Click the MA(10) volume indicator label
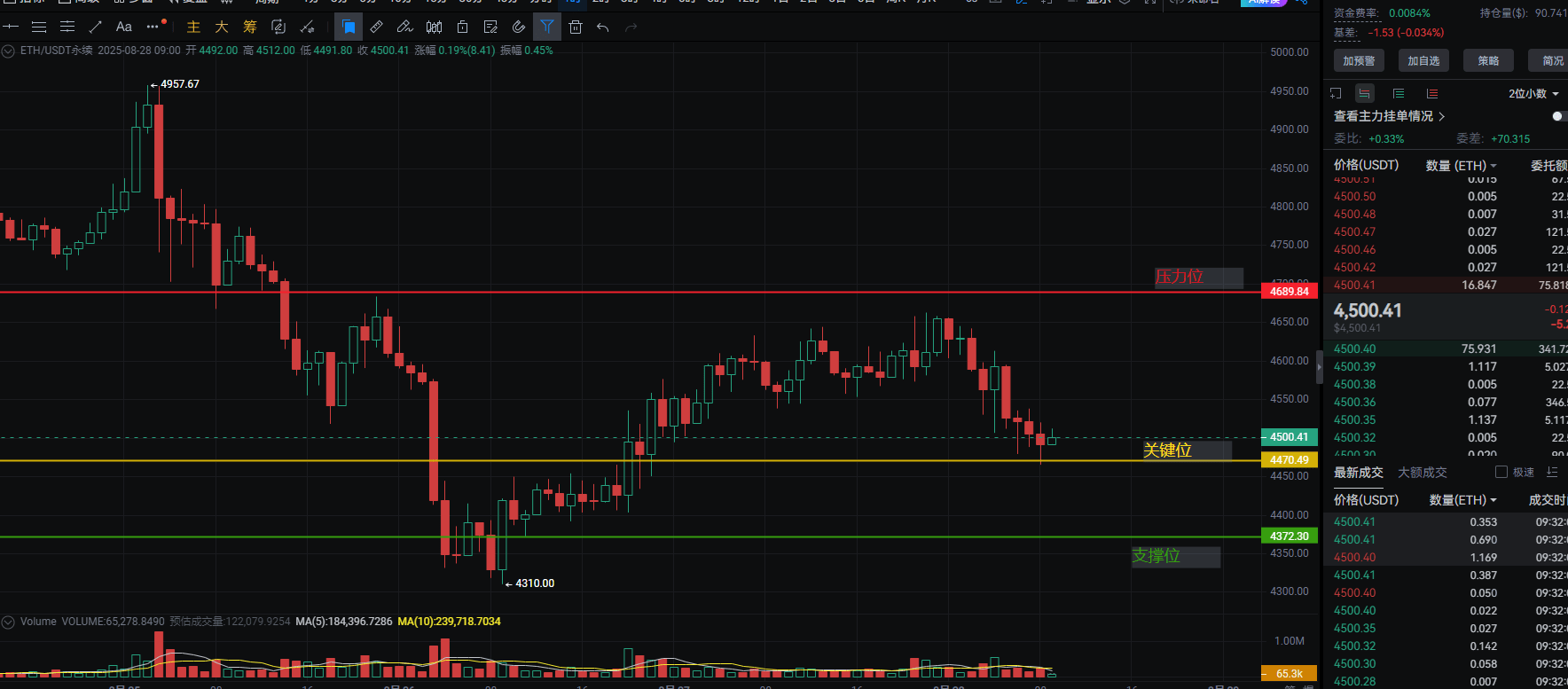This screenshot has height=689, width=1568. click(x=449, y=622)
